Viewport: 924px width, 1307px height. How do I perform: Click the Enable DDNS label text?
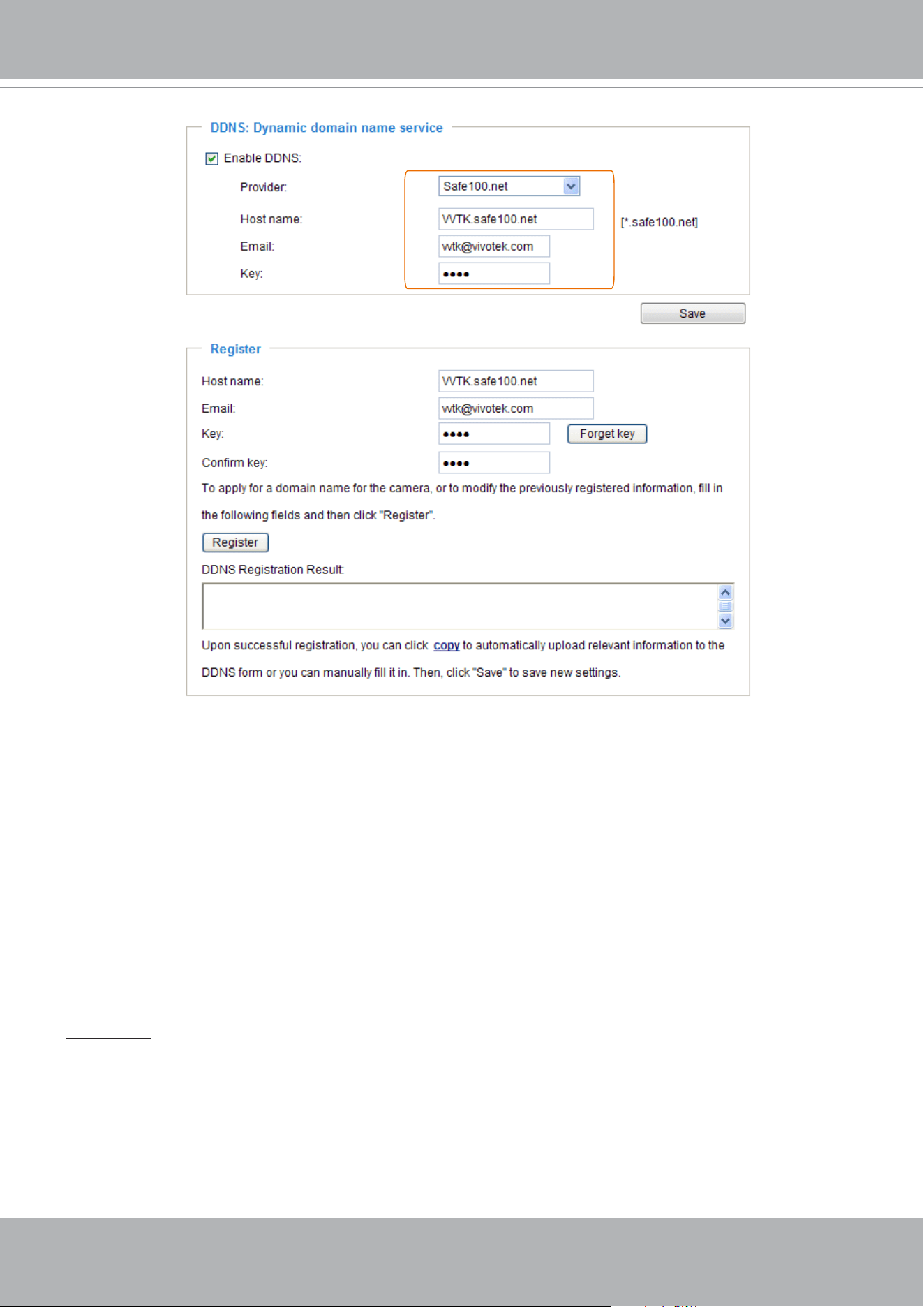click(262, 158)
